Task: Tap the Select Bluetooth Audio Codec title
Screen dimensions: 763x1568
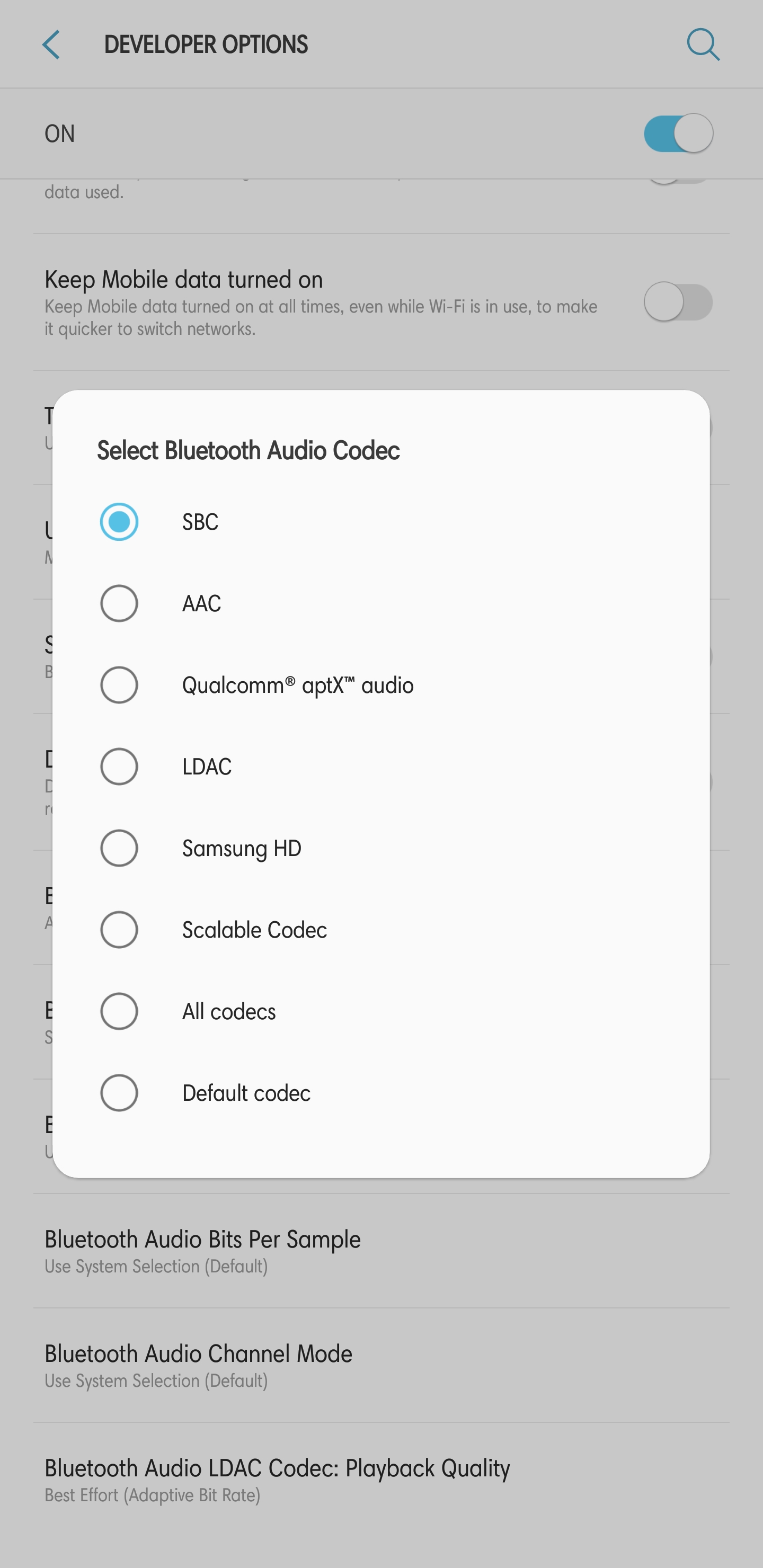Action: (x=249, y=451)
